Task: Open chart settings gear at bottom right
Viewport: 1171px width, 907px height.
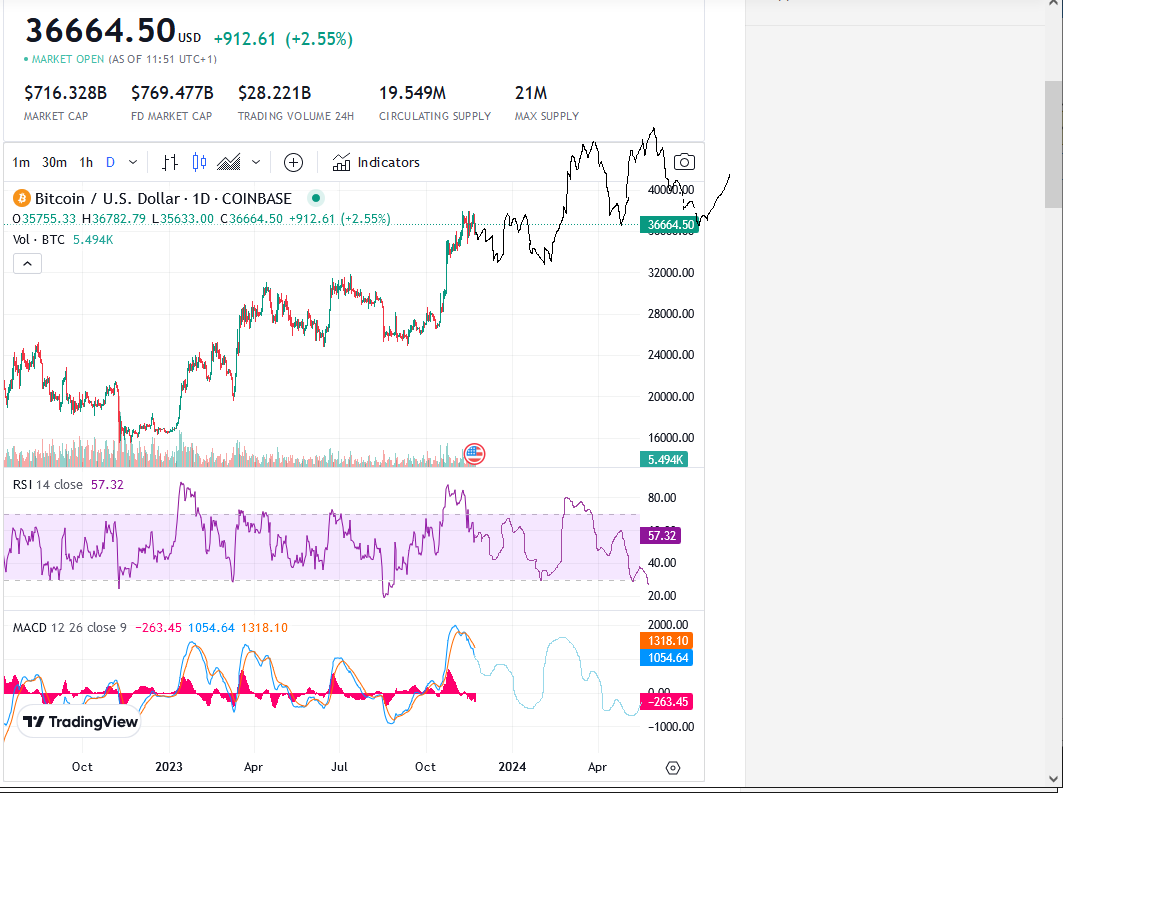Action: [x=673, y=768]
